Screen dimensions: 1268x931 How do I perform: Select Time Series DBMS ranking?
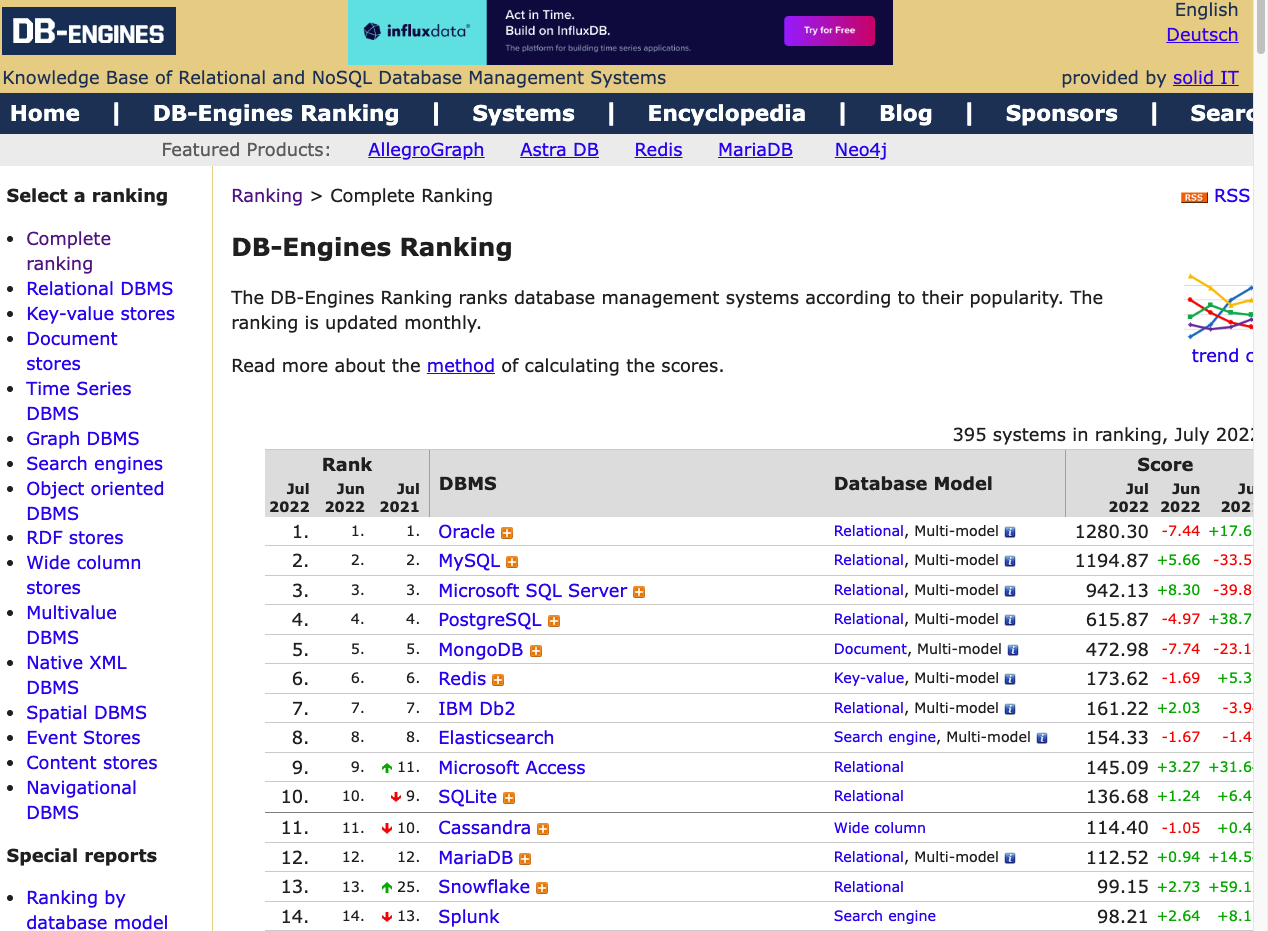(x=79, y=401)
